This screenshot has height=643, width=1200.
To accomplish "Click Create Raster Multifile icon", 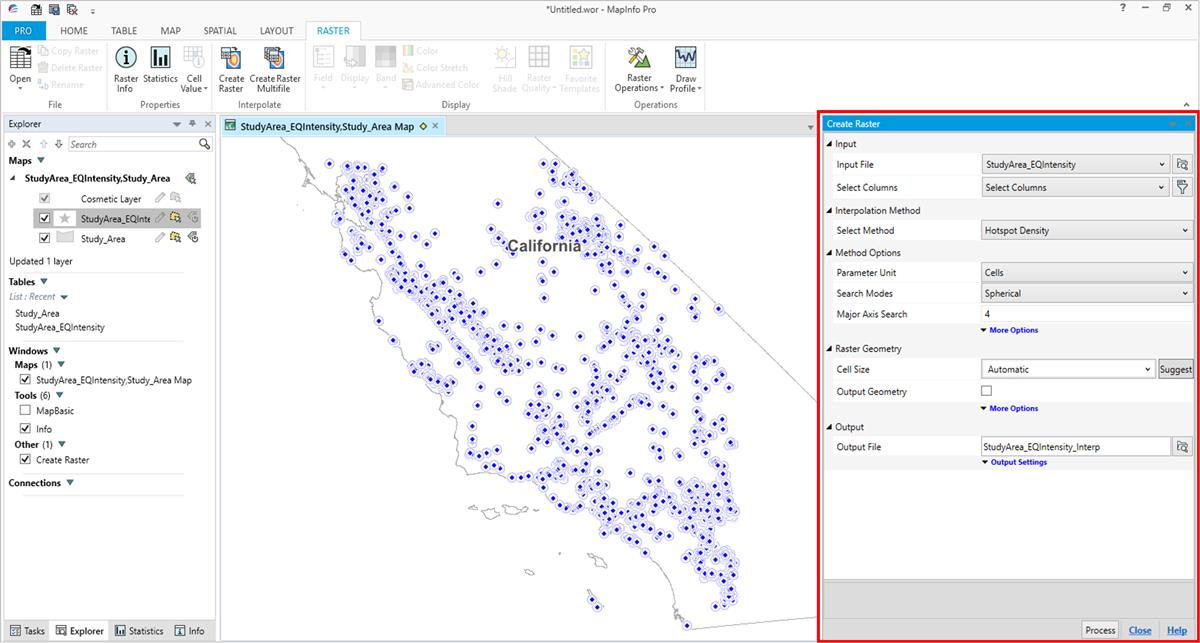I will pos(275,60).
